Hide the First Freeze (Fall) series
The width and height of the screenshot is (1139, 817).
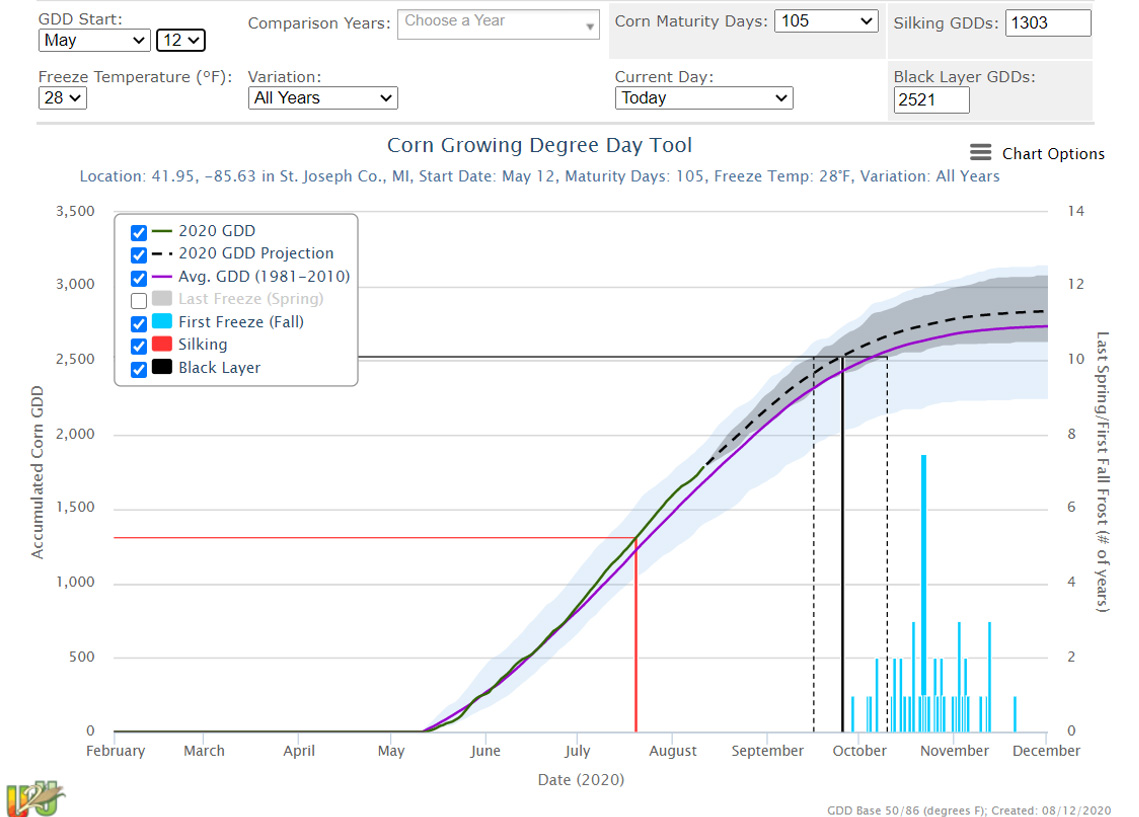click(138, 322)
